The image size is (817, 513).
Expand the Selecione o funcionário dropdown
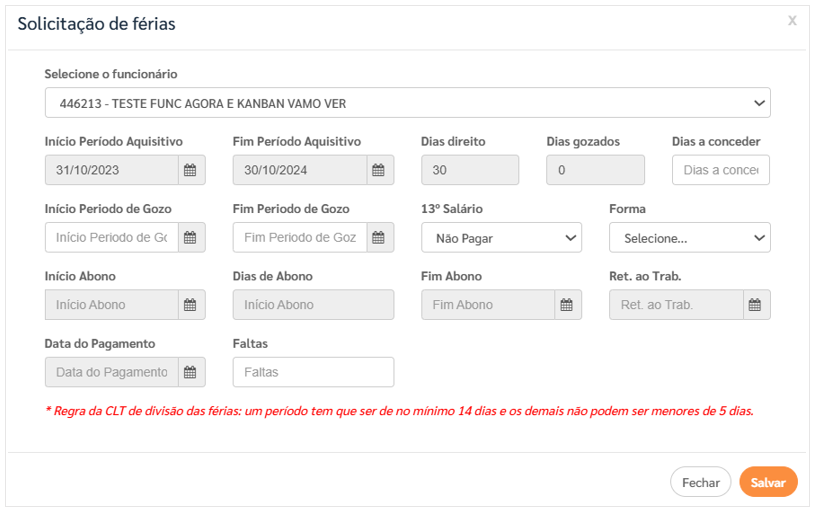407,103
